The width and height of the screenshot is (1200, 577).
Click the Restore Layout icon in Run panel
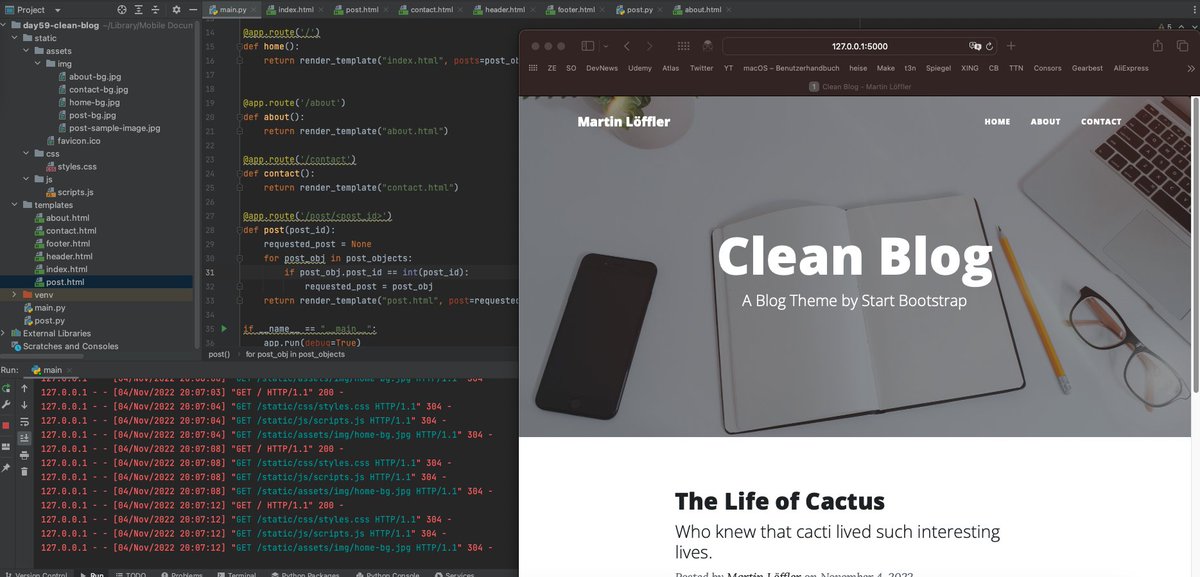[x=7, y=446]
